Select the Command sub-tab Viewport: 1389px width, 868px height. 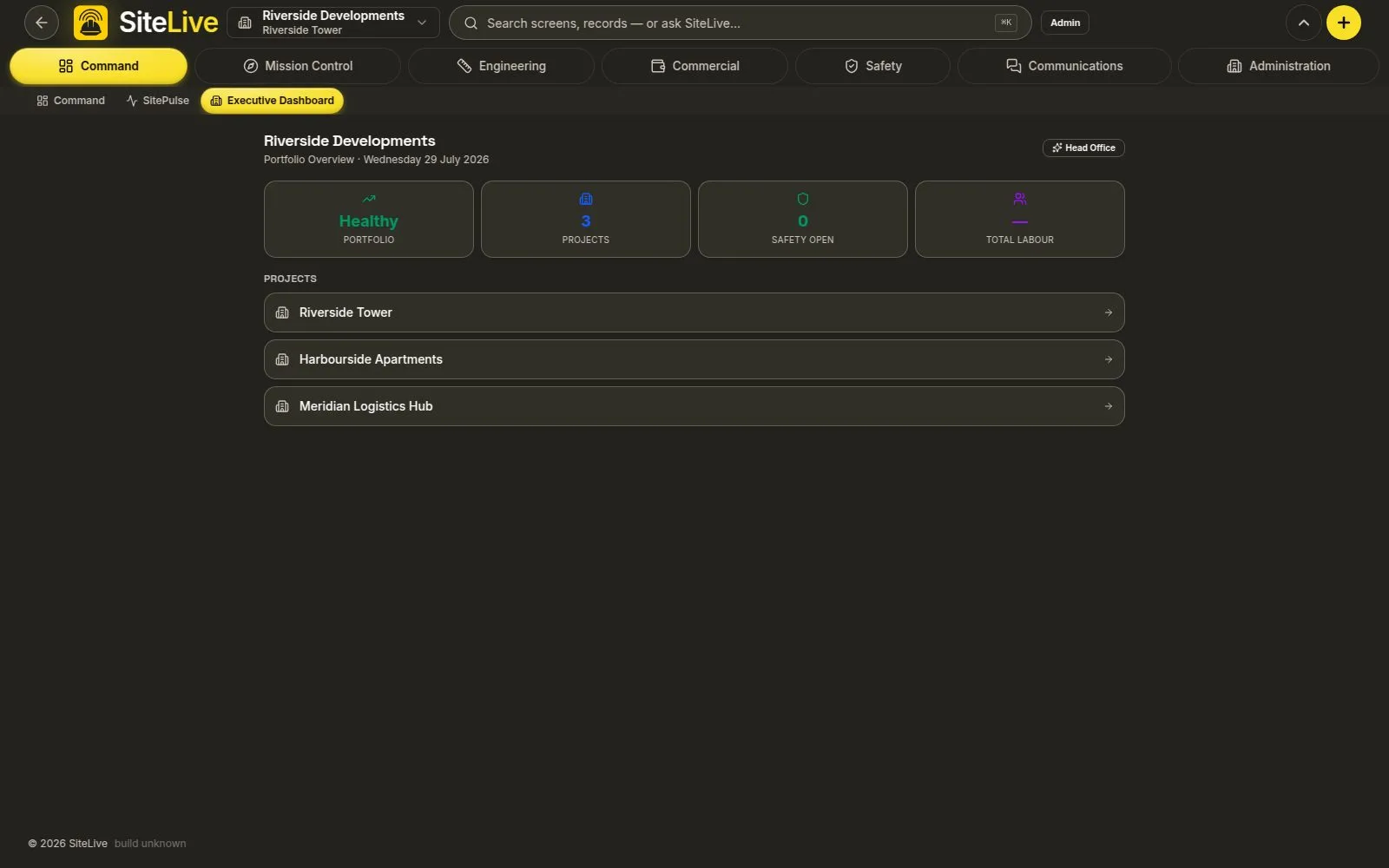(x=70, y=101)
